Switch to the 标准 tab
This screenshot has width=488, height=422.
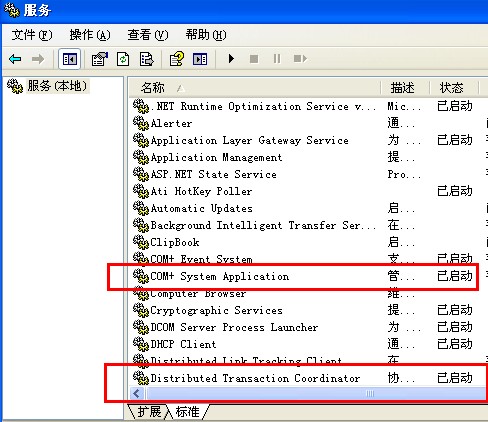pyautogui.click(x=187, y=411)
